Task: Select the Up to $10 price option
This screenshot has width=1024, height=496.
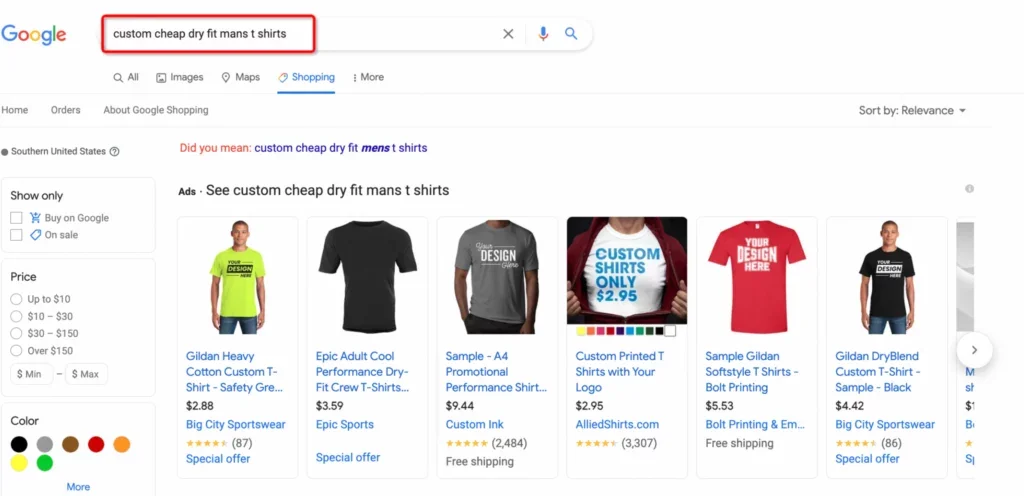Action: point(16,299)
